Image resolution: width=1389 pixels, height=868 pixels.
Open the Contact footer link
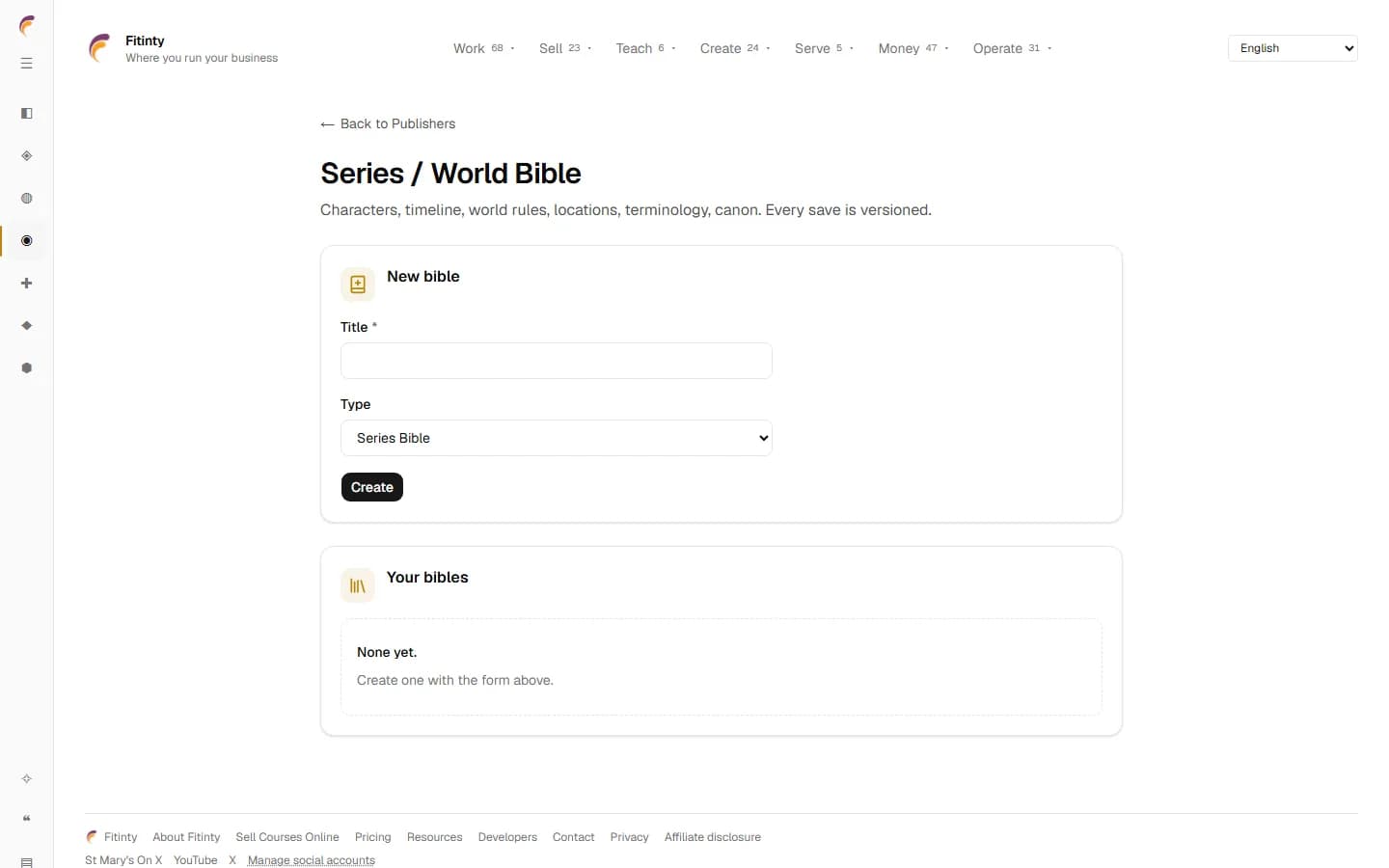click(x=574, y=837)
